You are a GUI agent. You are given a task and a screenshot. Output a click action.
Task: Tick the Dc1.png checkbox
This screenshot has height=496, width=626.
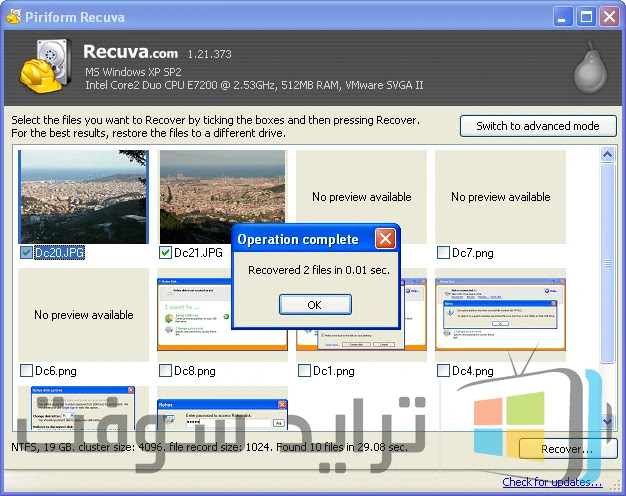click(304, 371)
